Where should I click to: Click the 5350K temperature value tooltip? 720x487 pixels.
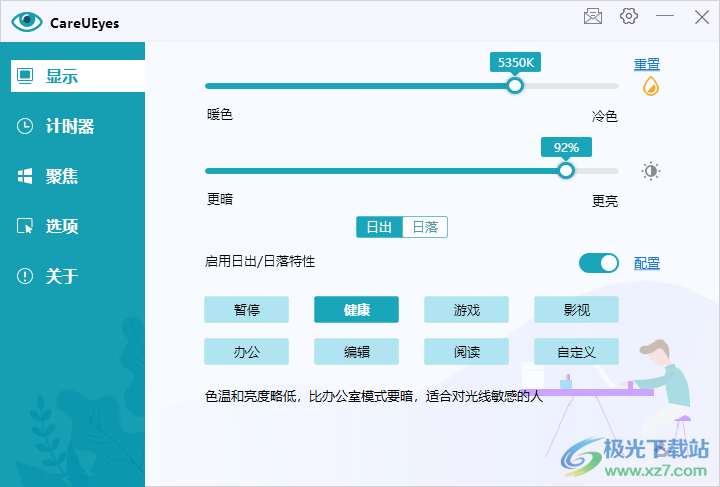pyautogui.click(x=515, y=62)
